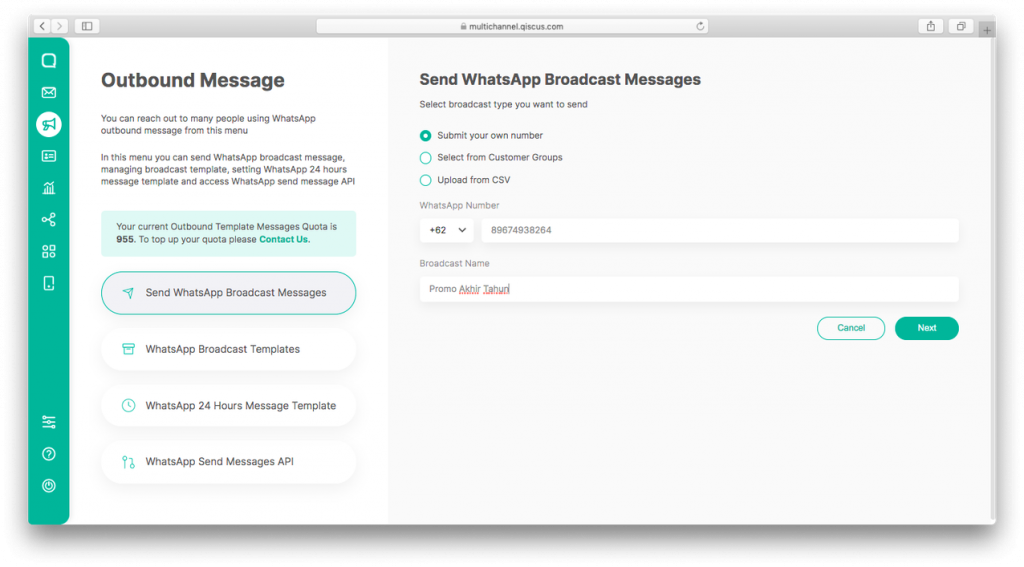The width and height of the screenshot is (1024, 567).
Task: Open the help question mark icon
Action: point(49,454)
